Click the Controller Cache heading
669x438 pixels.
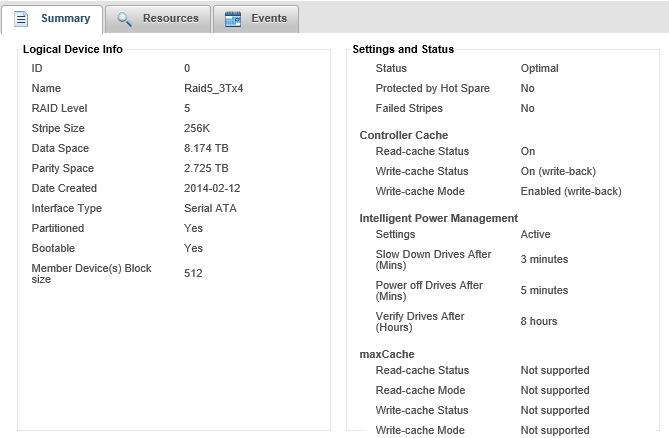pyautogui.click(x=404, y=135)
